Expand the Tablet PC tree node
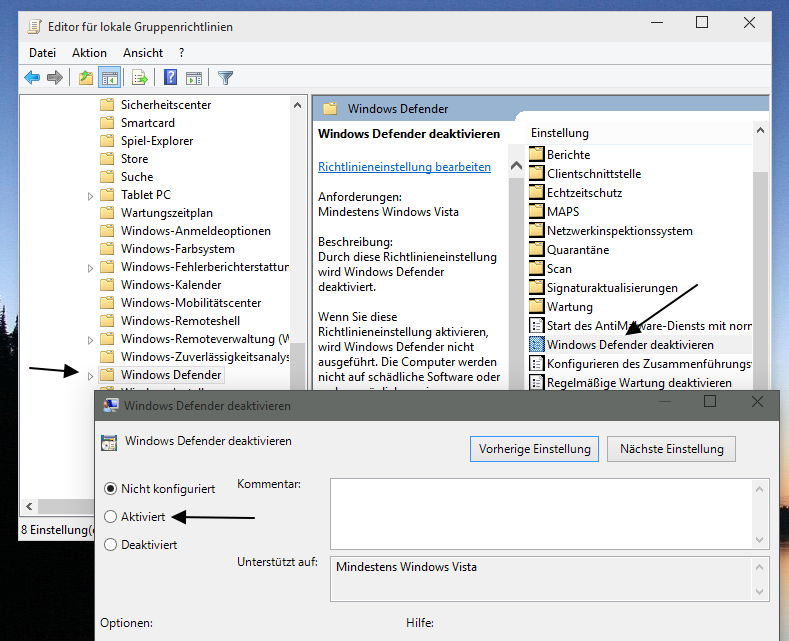 90,196
